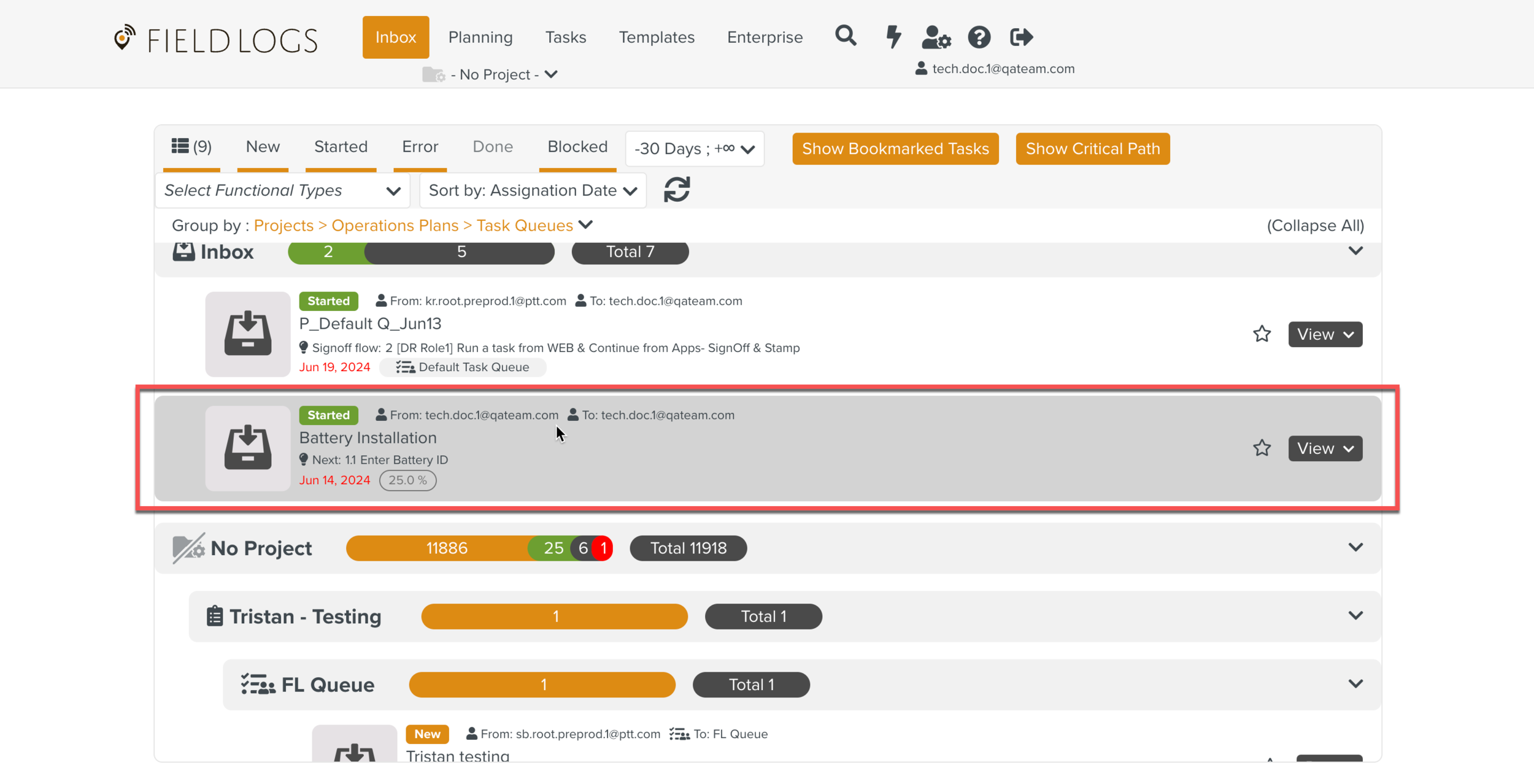Click the Inbox green 2 started segment
1534x784 pixels.
[328, 252]
